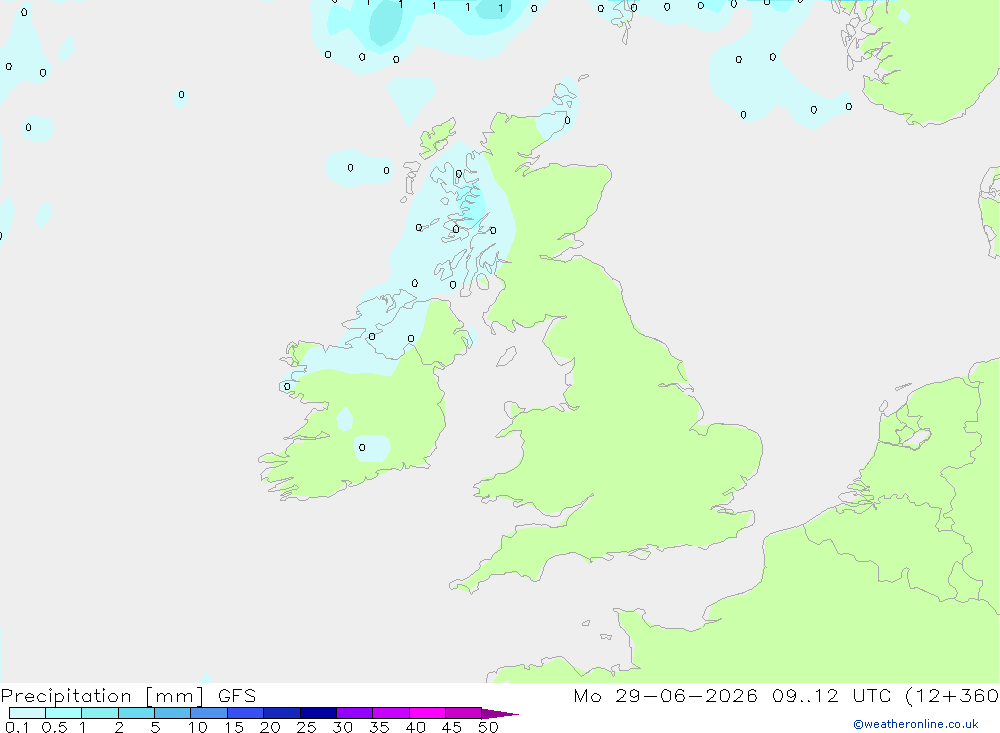Click the 'Precipitation [mm]' title text
The width and height of the screenshot is (1000, 733).
point(102,696)
